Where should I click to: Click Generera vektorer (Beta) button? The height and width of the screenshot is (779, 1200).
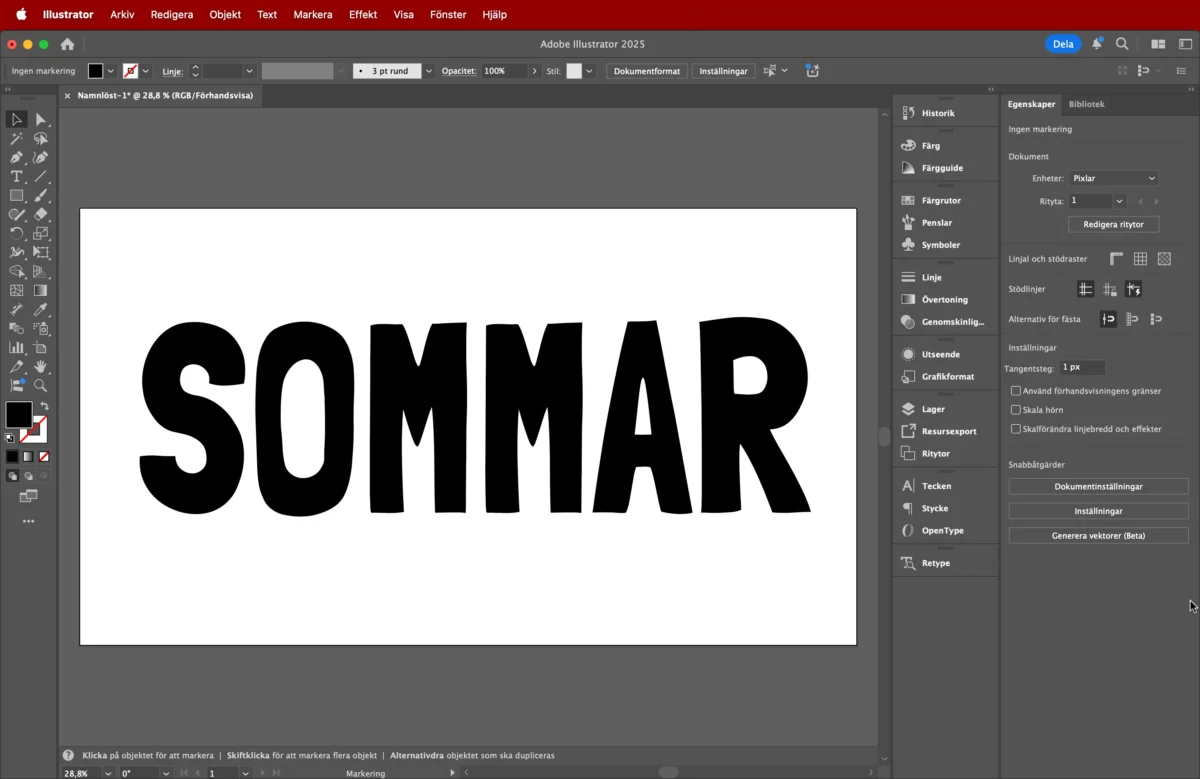(x=1098, y=536)
